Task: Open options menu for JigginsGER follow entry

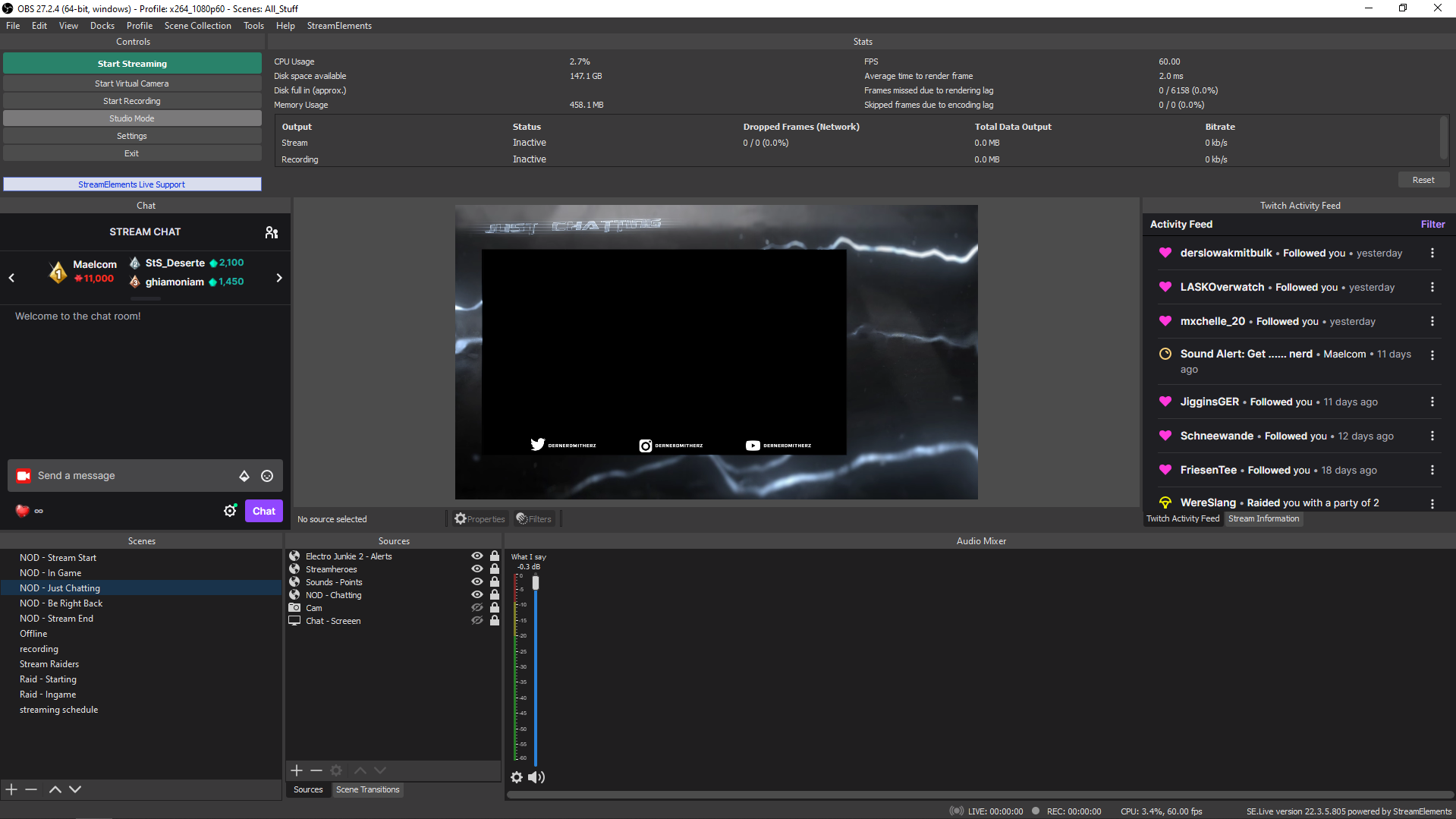Action: tap(1432, 402)
